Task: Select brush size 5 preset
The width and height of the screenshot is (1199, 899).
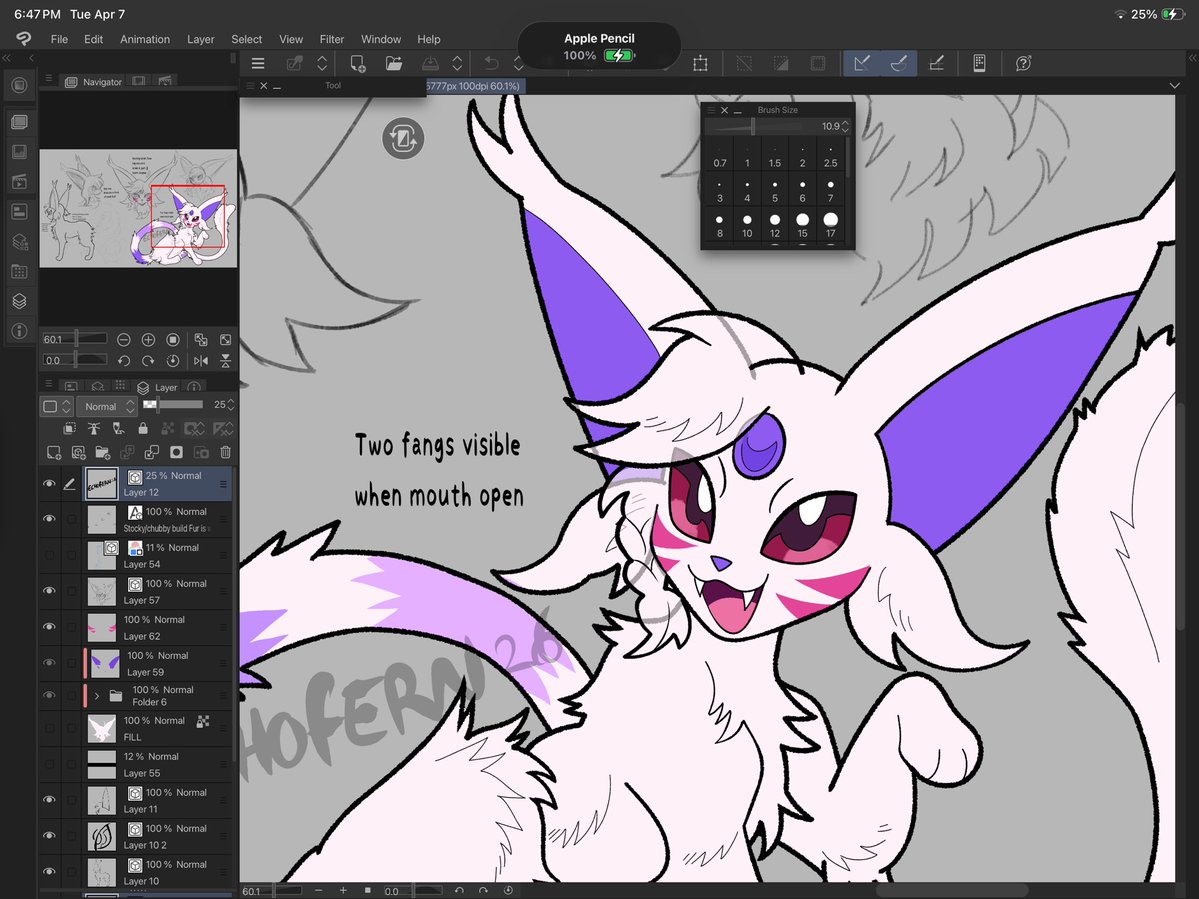Action: [x=775, y=191]
